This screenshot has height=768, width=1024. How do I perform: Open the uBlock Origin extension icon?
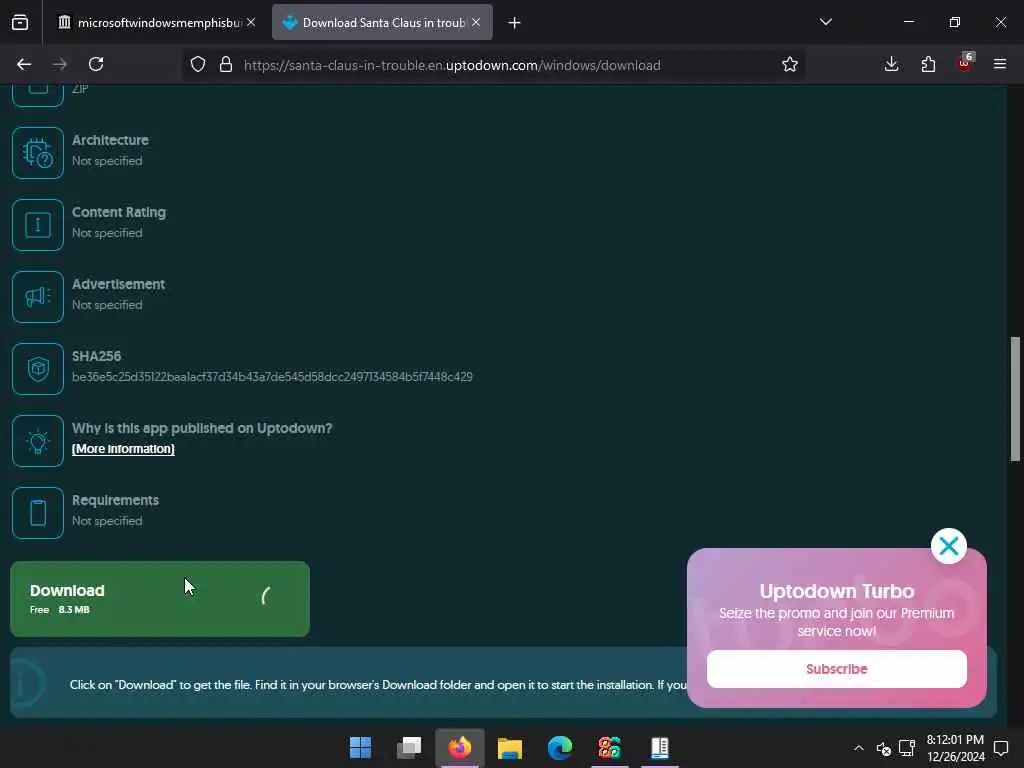965,63
